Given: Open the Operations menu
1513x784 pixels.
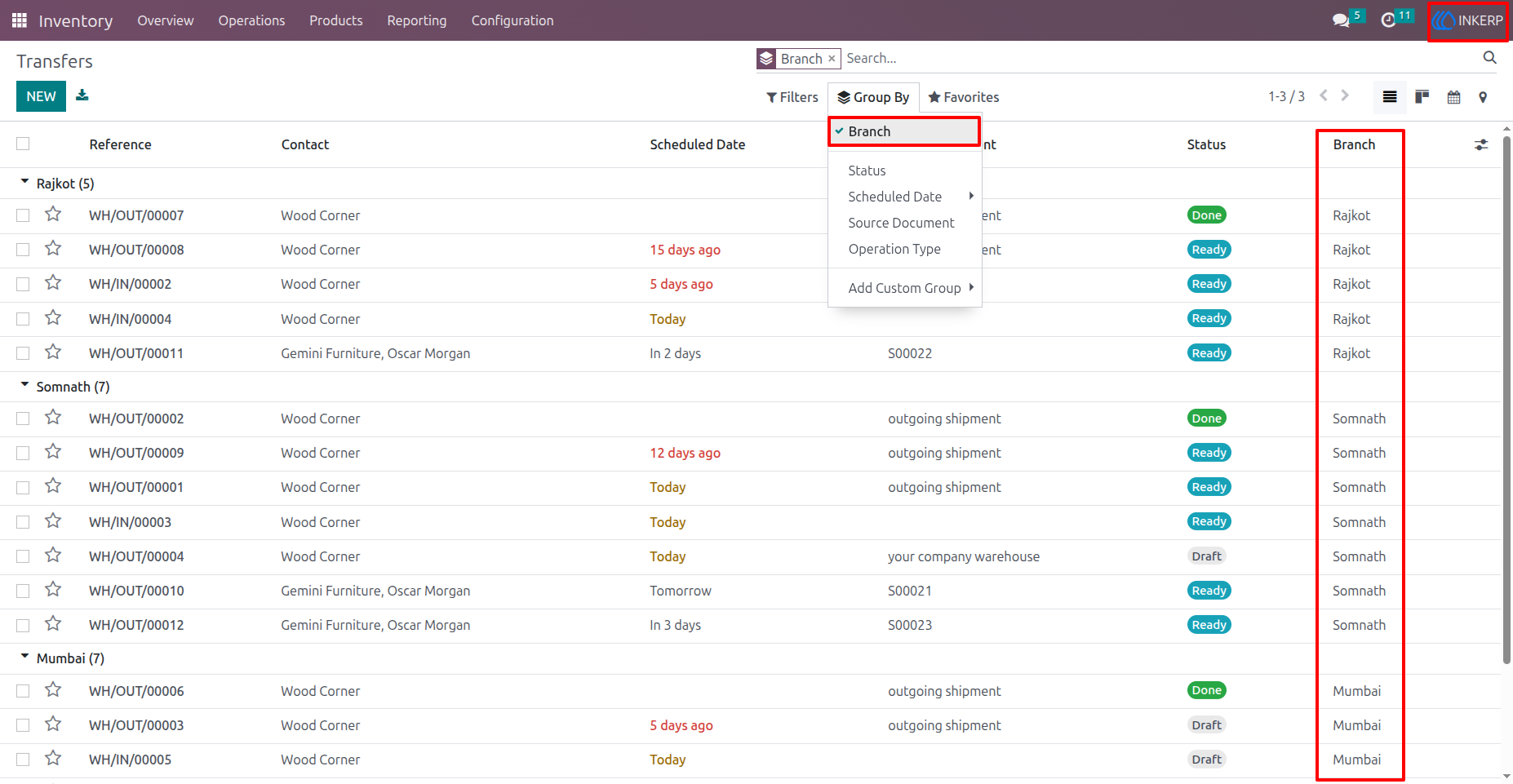Looking at the screenshot, I should tap(251, 20).
